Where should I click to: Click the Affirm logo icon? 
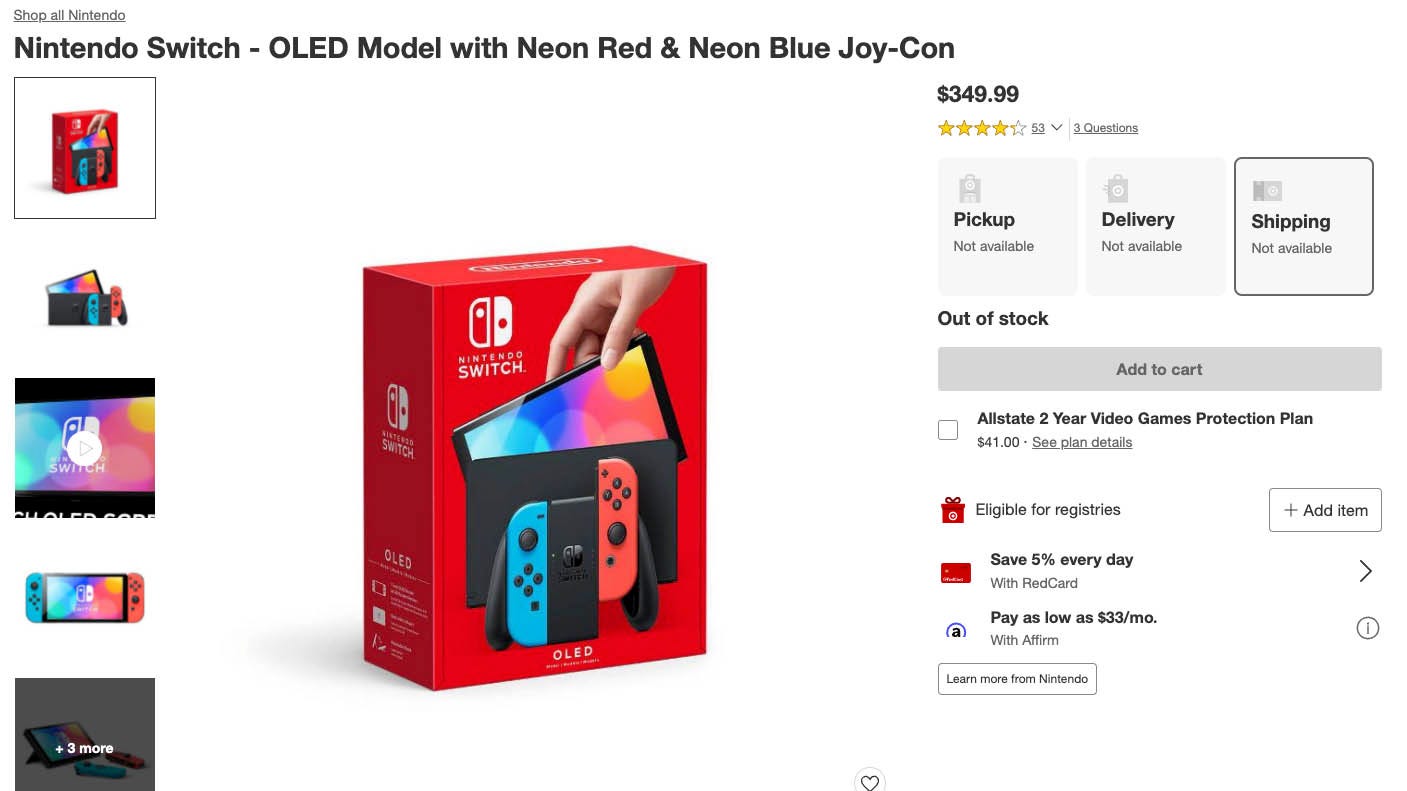(x=956, y=629)
